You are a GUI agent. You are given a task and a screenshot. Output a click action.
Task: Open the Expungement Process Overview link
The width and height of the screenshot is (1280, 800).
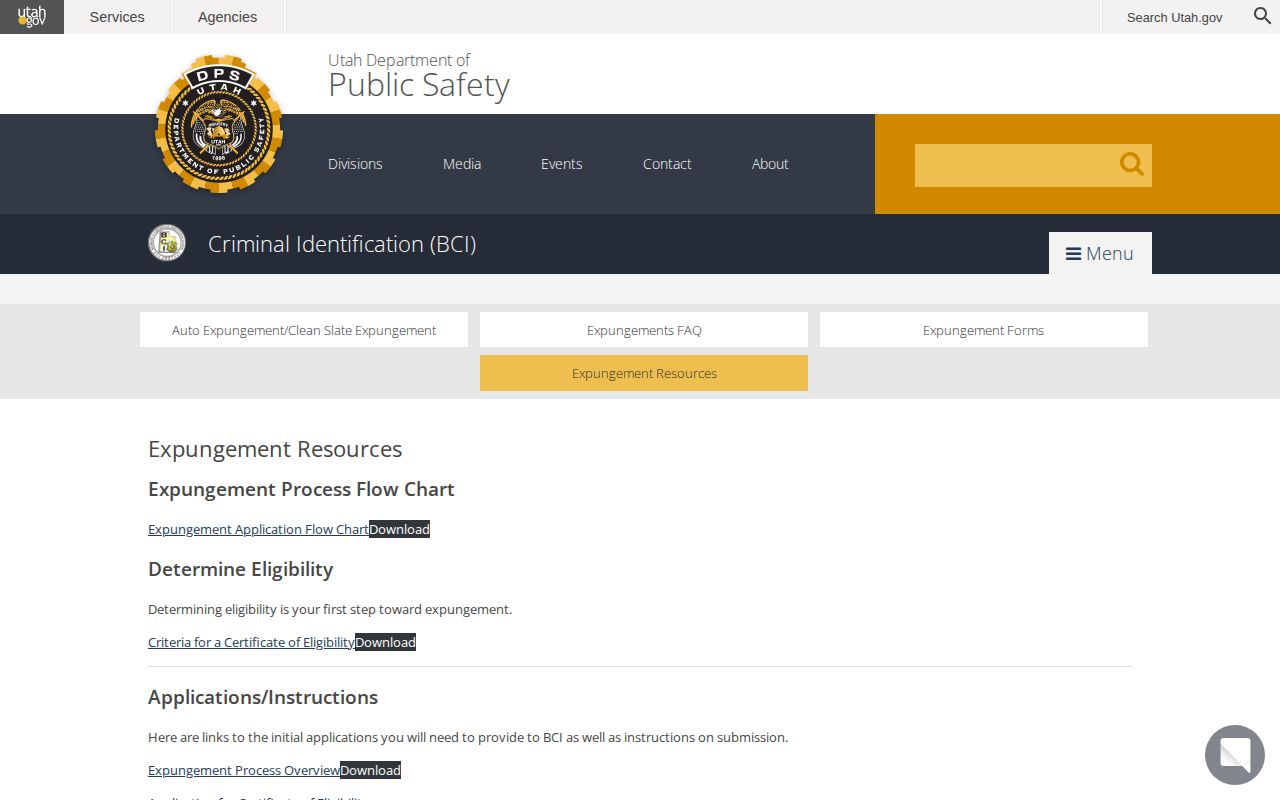pos(244,770)
